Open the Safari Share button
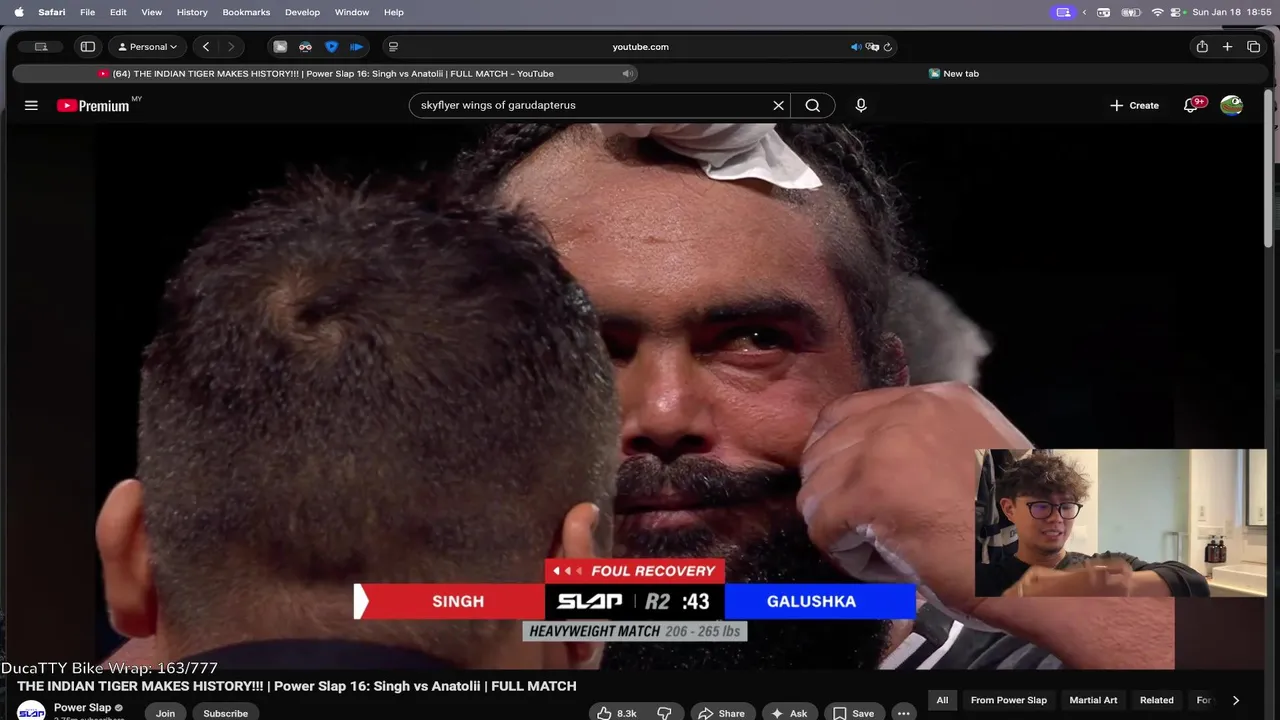Viewport: 1280px width, 720px height. tap(1202, 47)
